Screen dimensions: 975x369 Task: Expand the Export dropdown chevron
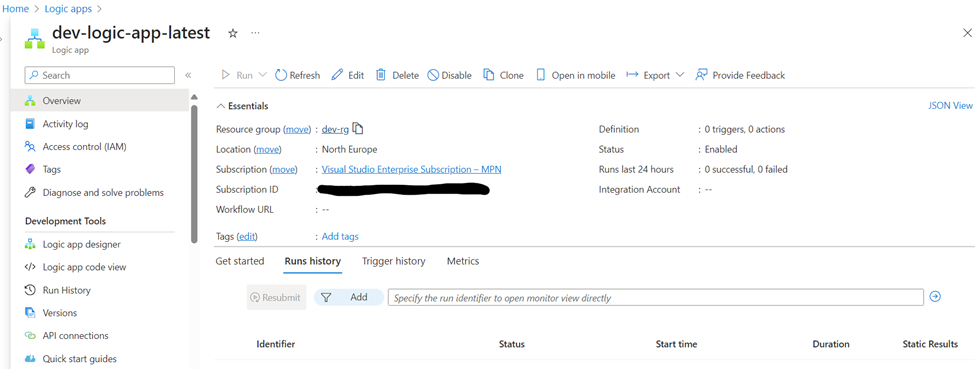[679, 75]
